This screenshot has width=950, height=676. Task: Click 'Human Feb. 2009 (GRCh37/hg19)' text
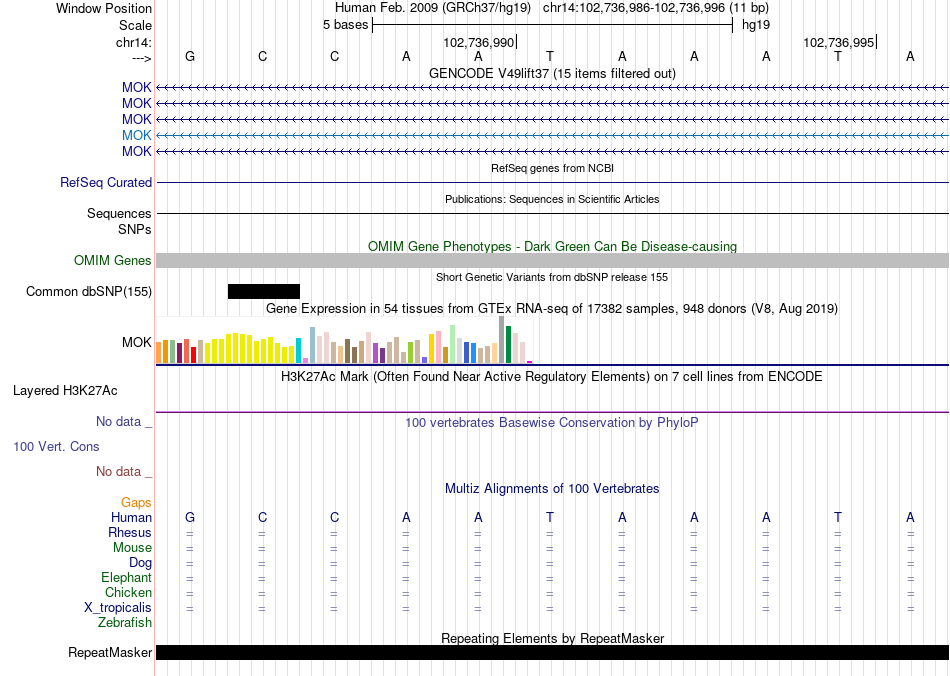tap(433, 8)
